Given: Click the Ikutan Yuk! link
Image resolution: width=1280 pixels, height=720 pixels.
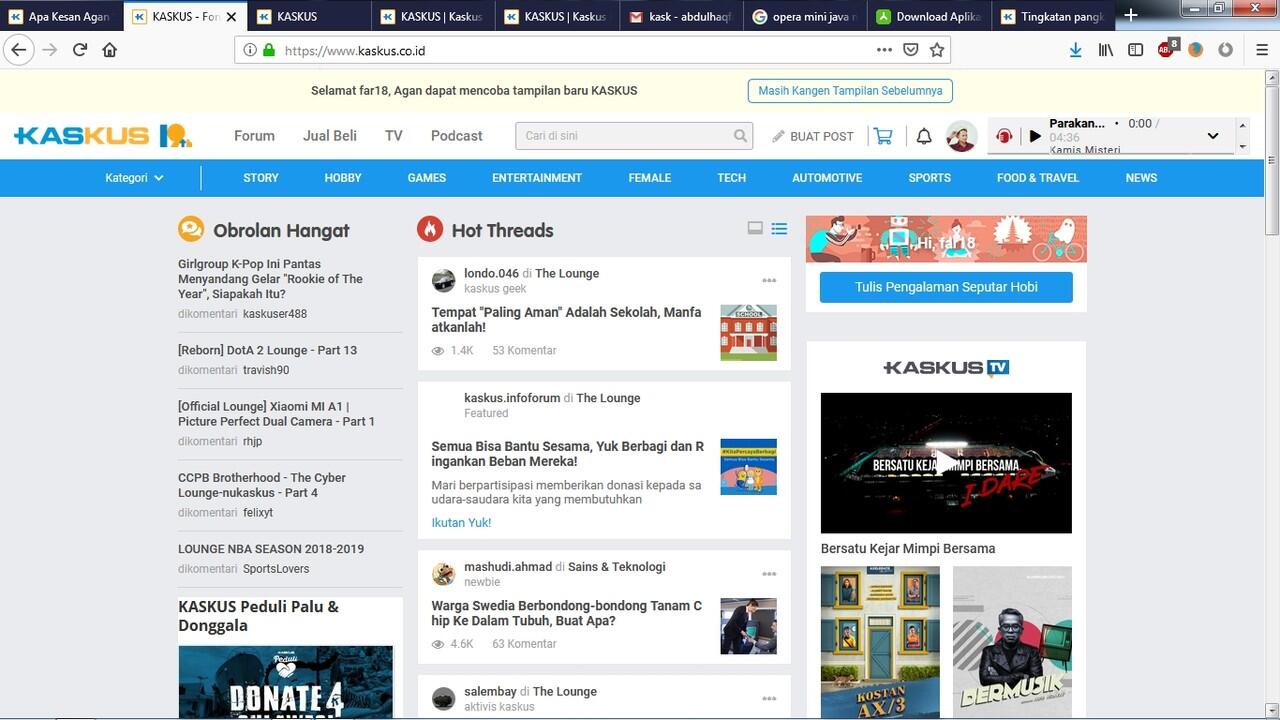Looking at the screenshot, I should (x=461, y=522).
